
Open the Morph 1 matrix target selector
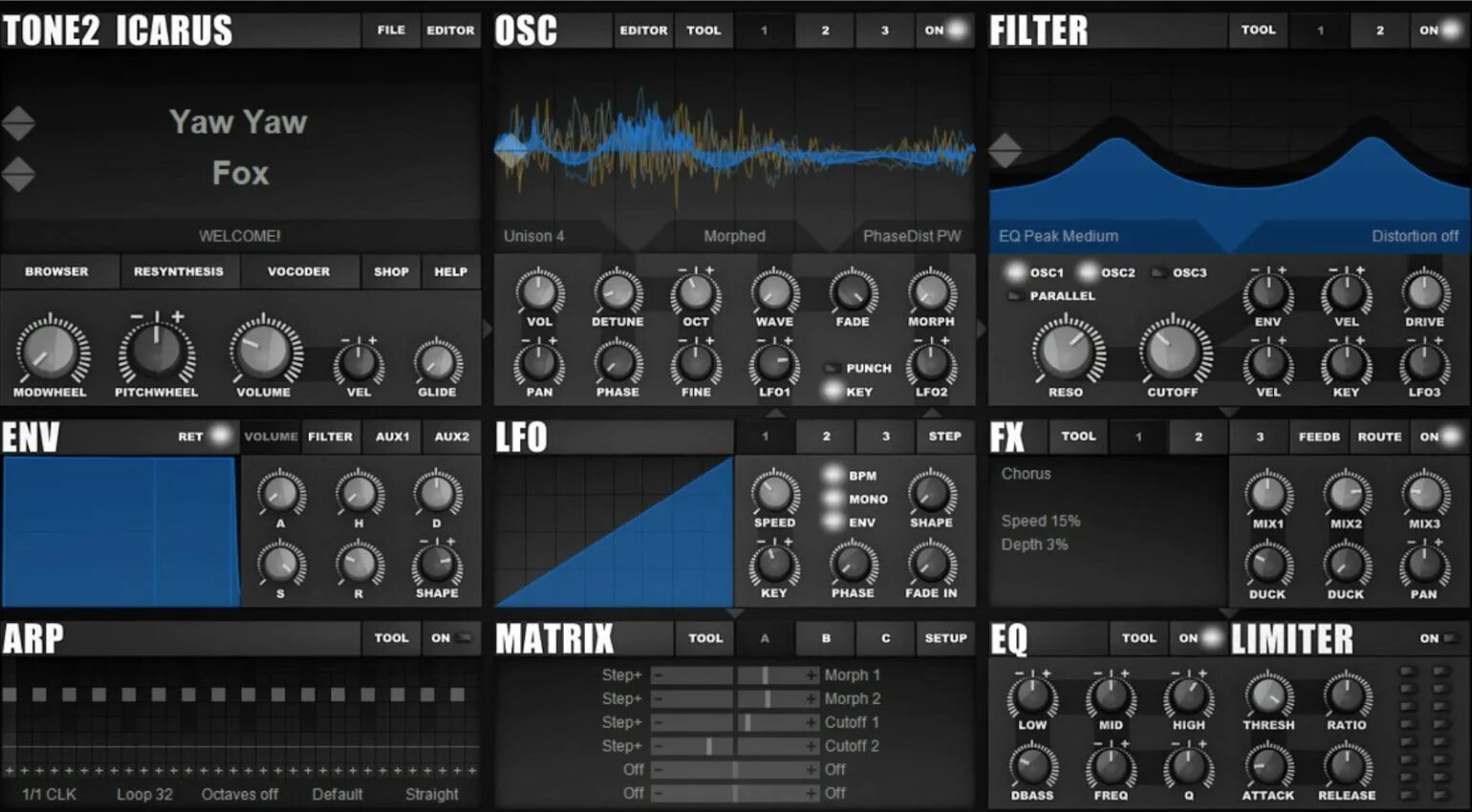pyautogui.click(x=852, y=674)
